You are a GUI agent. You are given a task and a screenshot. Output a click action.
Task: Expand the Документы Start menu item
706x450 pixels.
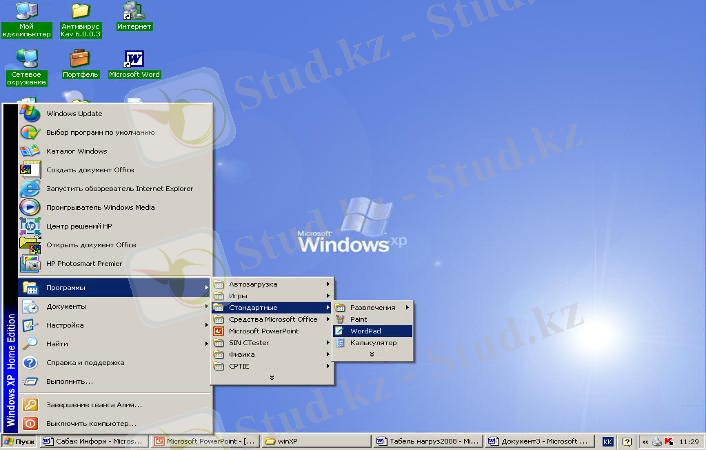click(x=66, y=306)
